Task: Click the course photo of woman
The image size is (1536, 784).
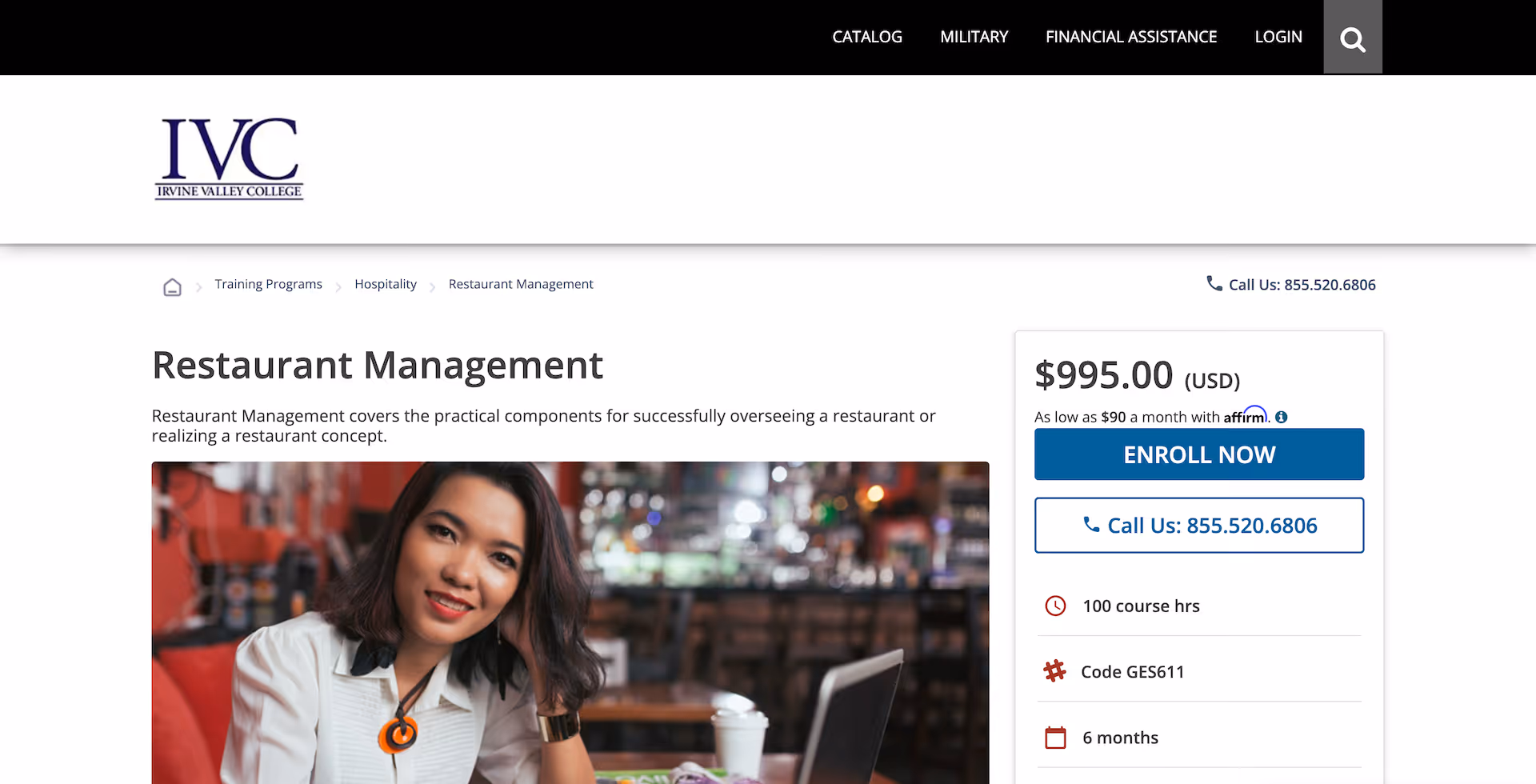Action: 570,622
